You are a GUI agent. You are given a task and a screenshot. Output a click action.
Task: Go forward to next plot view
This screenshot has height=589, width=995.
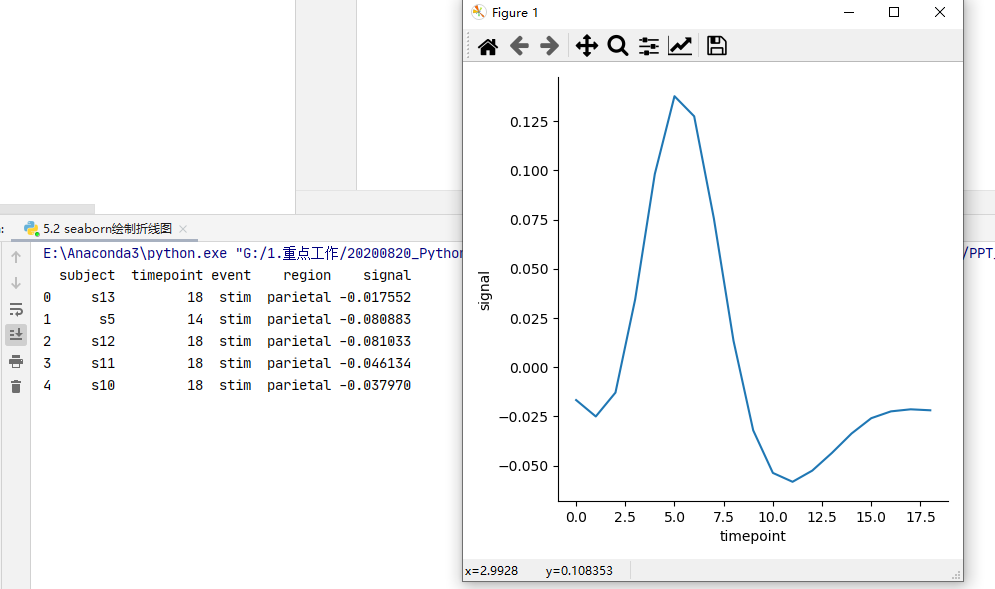(550, 46)
